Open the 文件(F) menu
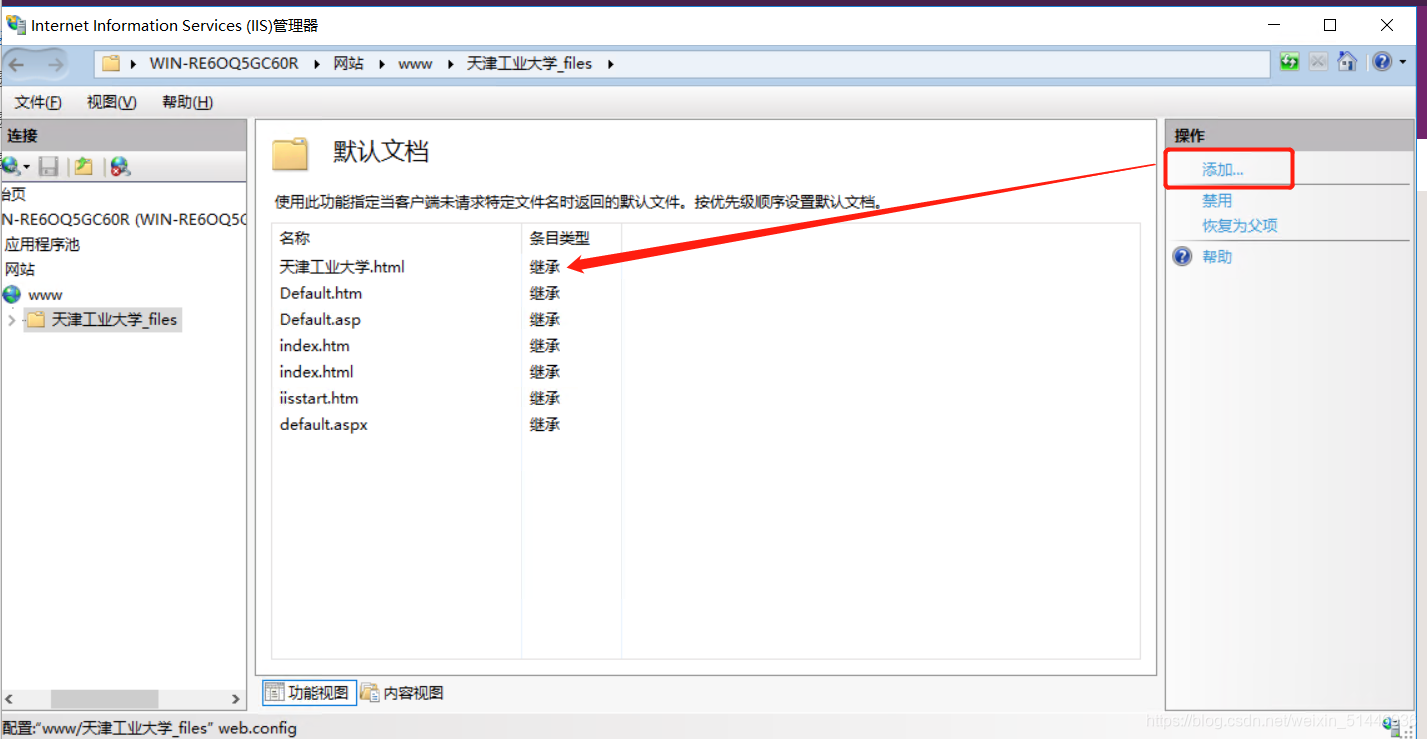Image resolution: width=1427 pixels, height=739 pixels. point(38,102)
